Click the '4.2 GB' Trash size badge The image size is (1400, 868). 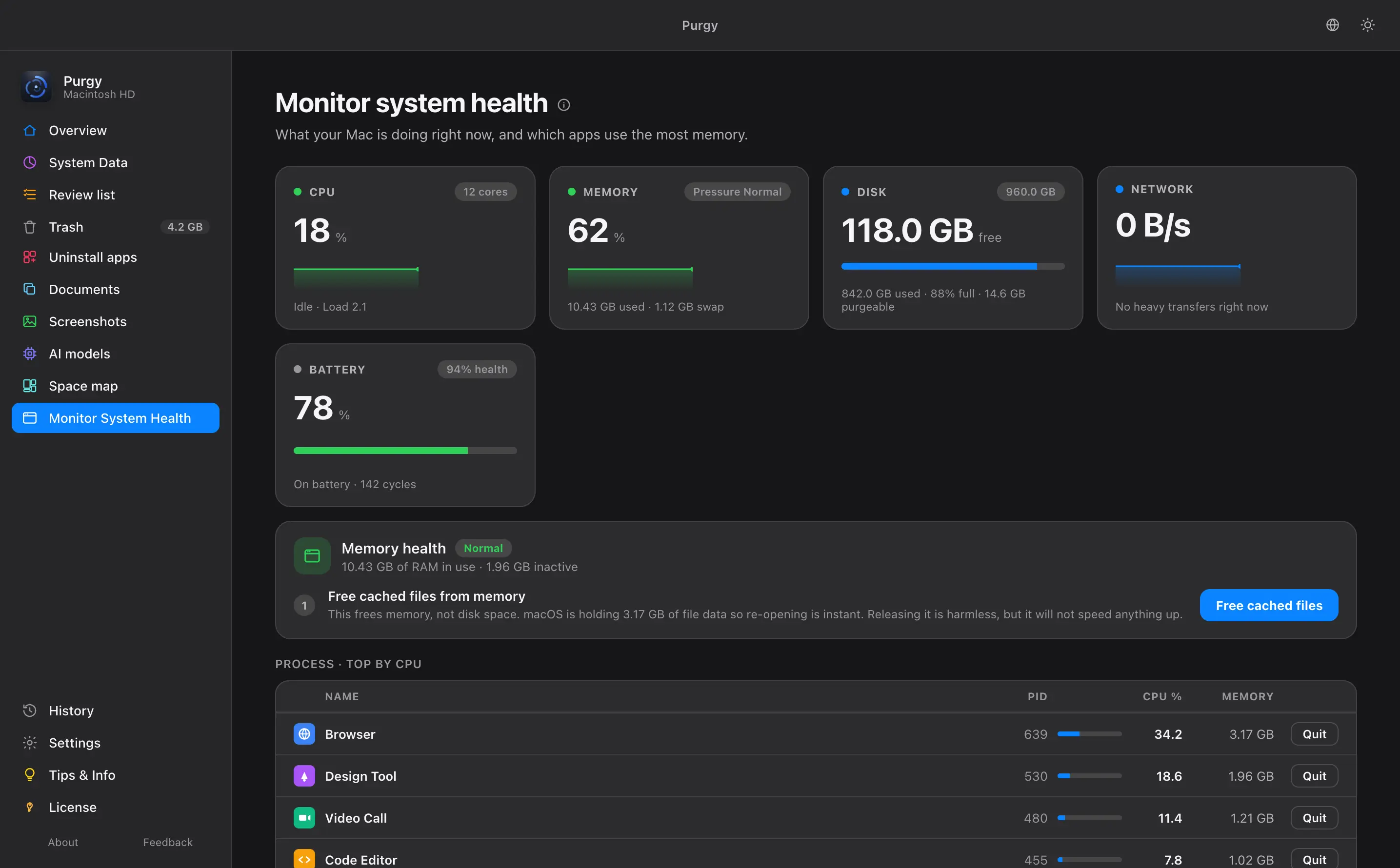pos(185,227)
